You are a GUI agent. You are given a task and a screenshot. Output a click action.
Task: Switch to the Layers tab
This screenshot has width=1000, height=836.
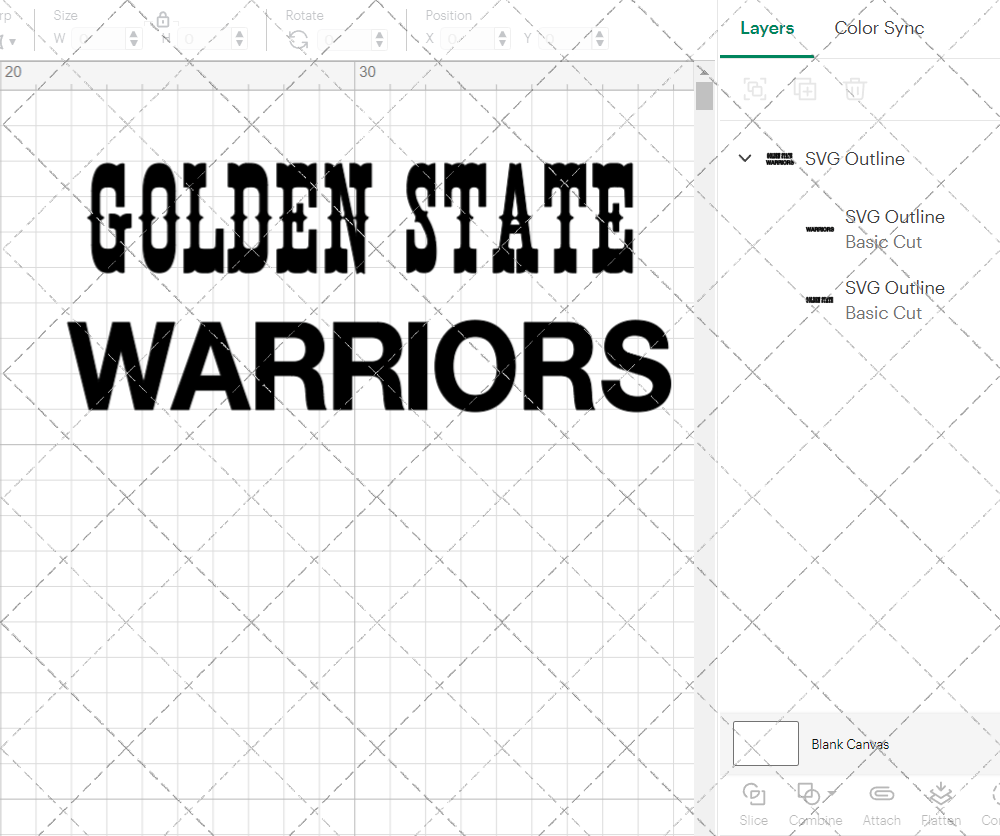click(766, 28)
